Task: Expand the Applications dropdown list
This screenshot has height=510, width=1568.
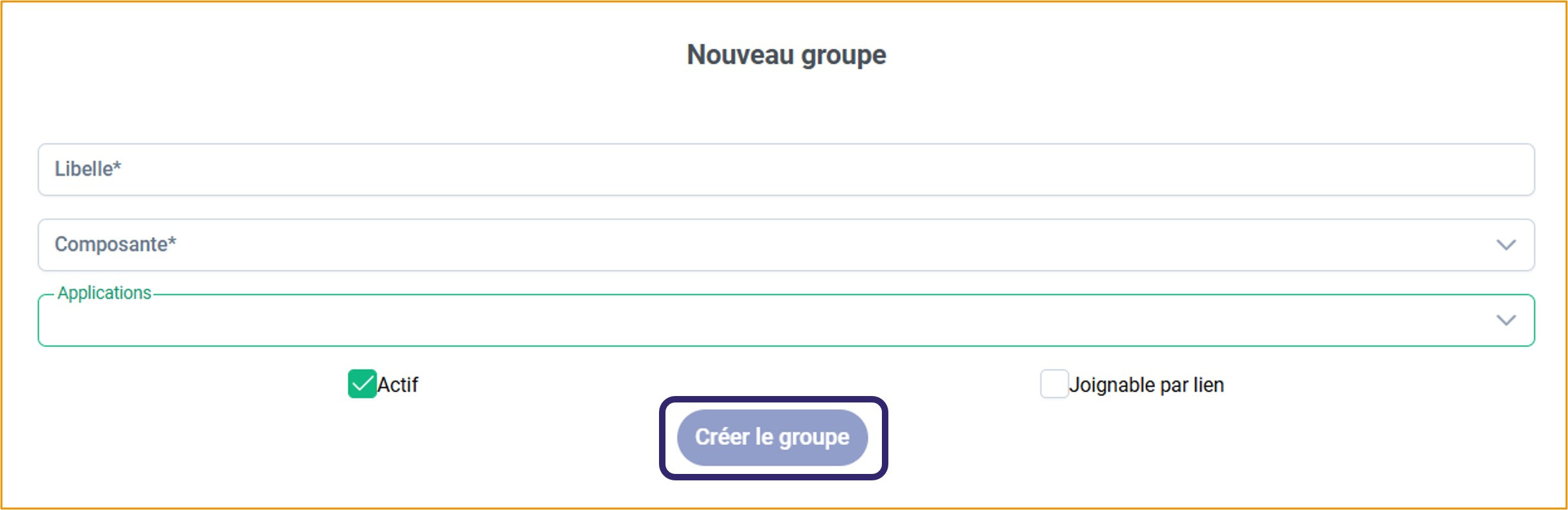Action: coord(786,320)
